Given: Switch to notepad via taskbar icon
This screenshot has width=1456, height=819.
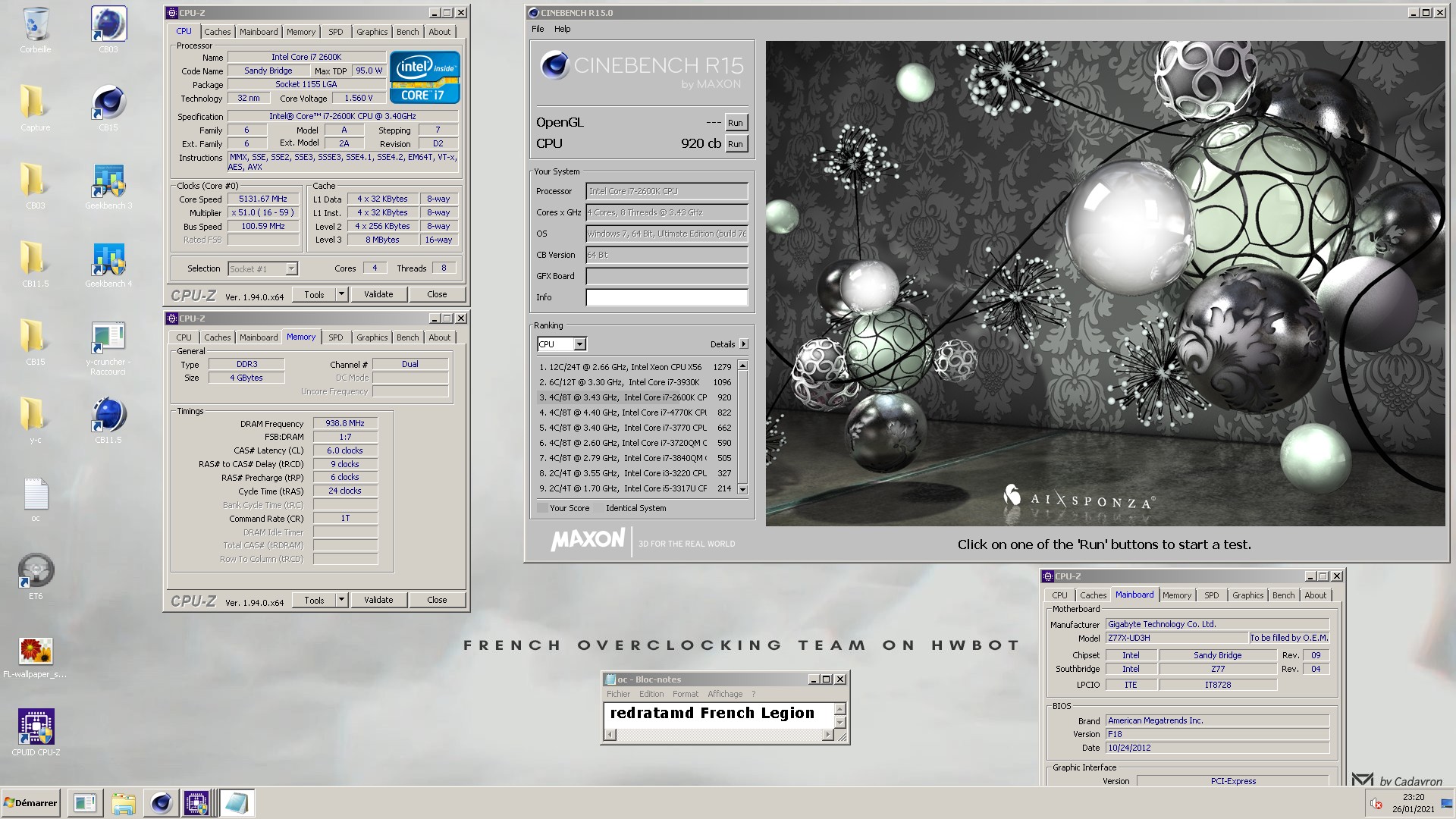Looking at the screenshot, I should coord(237,803).
